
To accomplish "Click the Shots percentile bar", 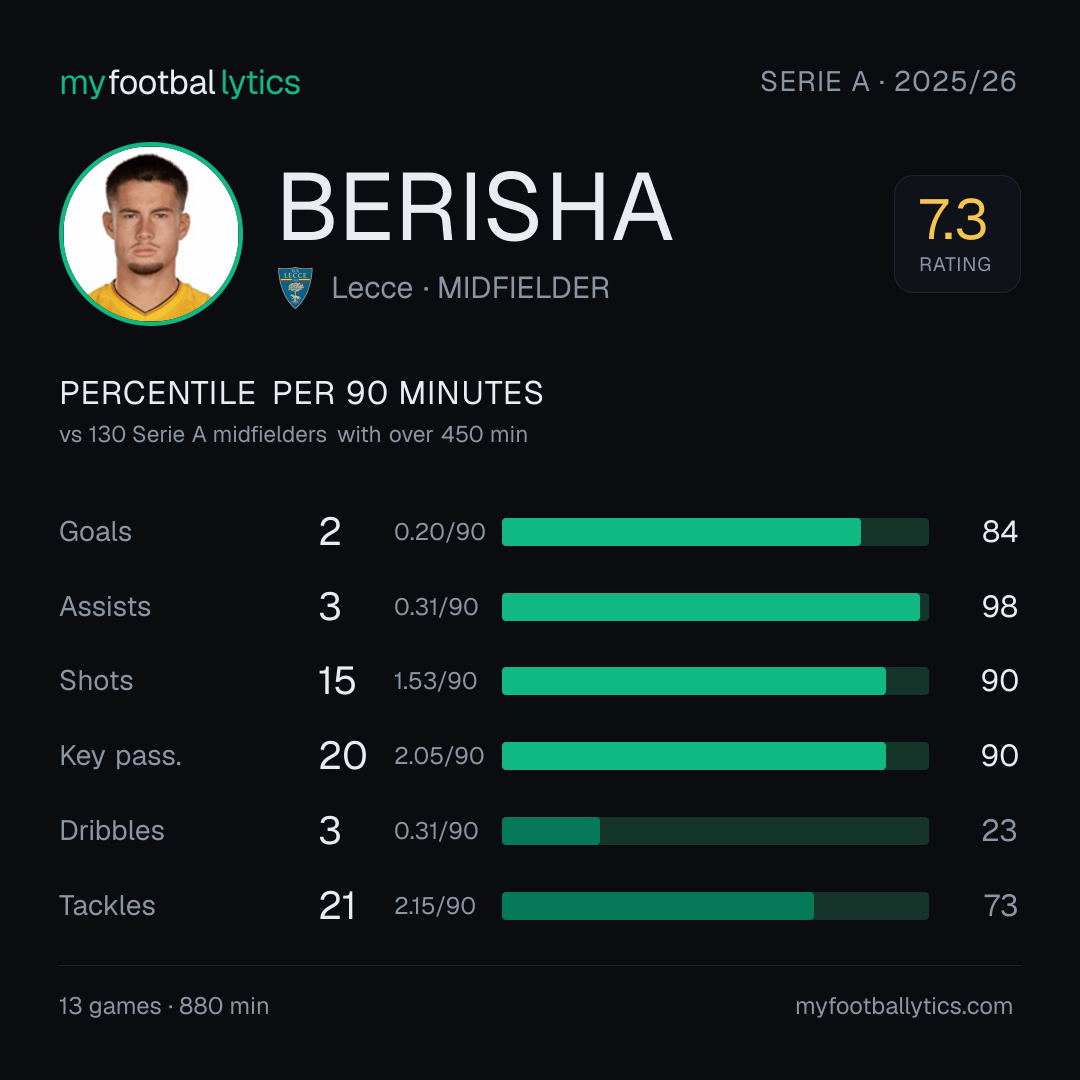I will pyautogui.click(x=715, y=681).
